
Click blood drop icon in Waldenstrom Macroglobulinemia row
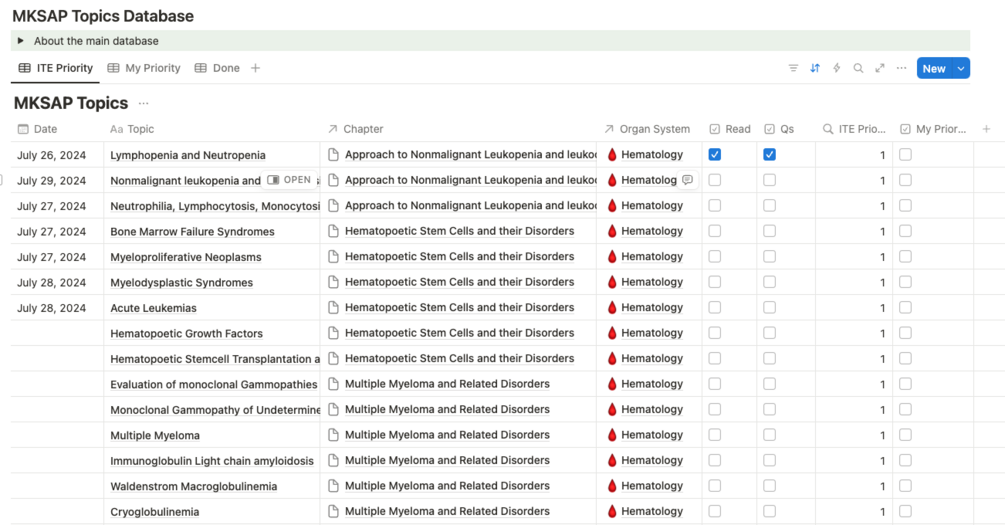(x=612, y=485)
